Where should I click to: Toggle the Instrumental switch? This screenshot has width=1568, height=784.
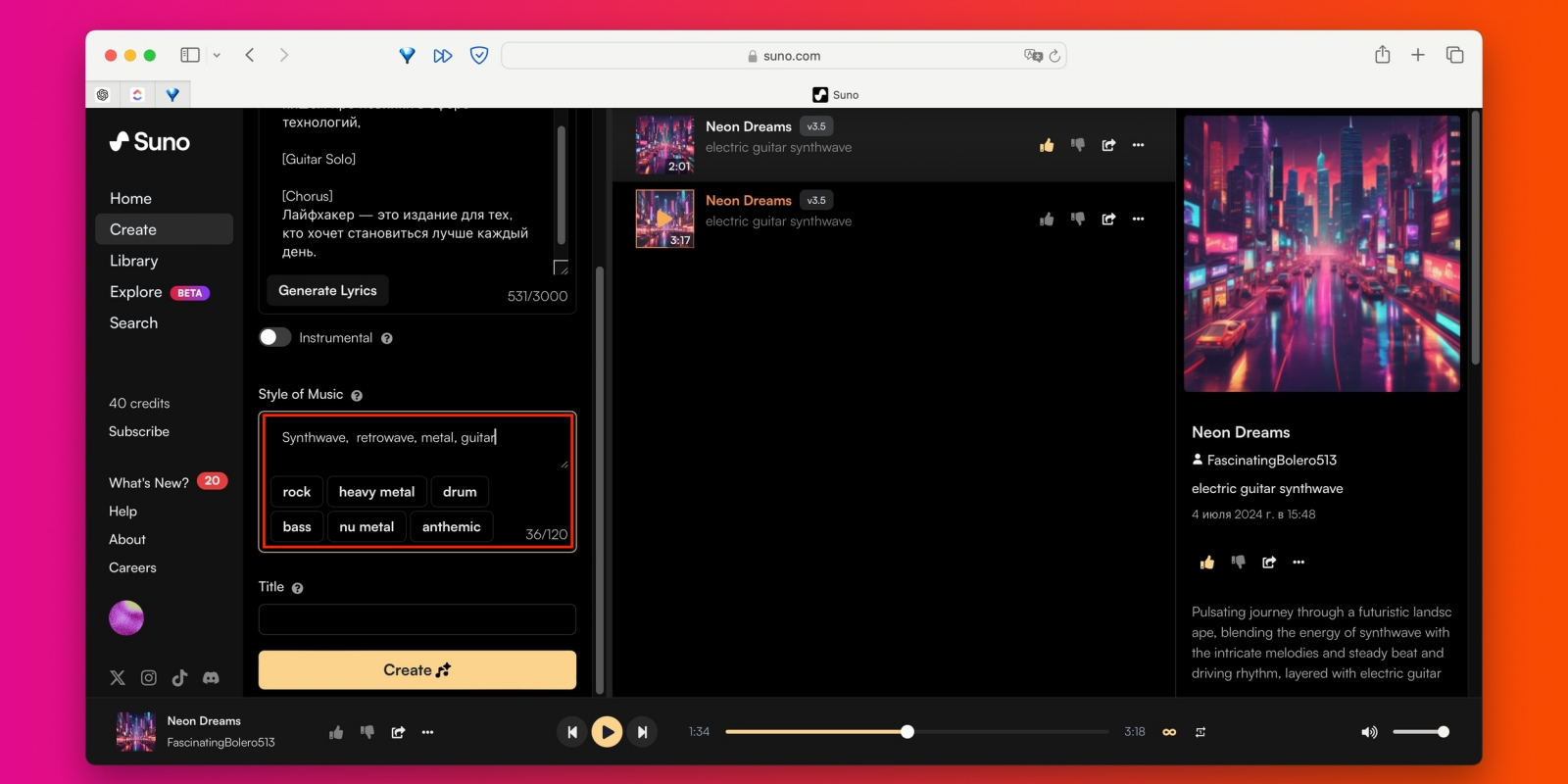(275, 337)
